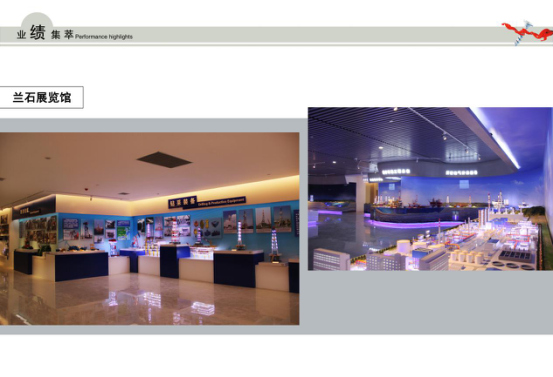The width and height of the screenshot is (553, 377).
Task: Select the 业绩集萃 header title
Action: pos(45,34)
